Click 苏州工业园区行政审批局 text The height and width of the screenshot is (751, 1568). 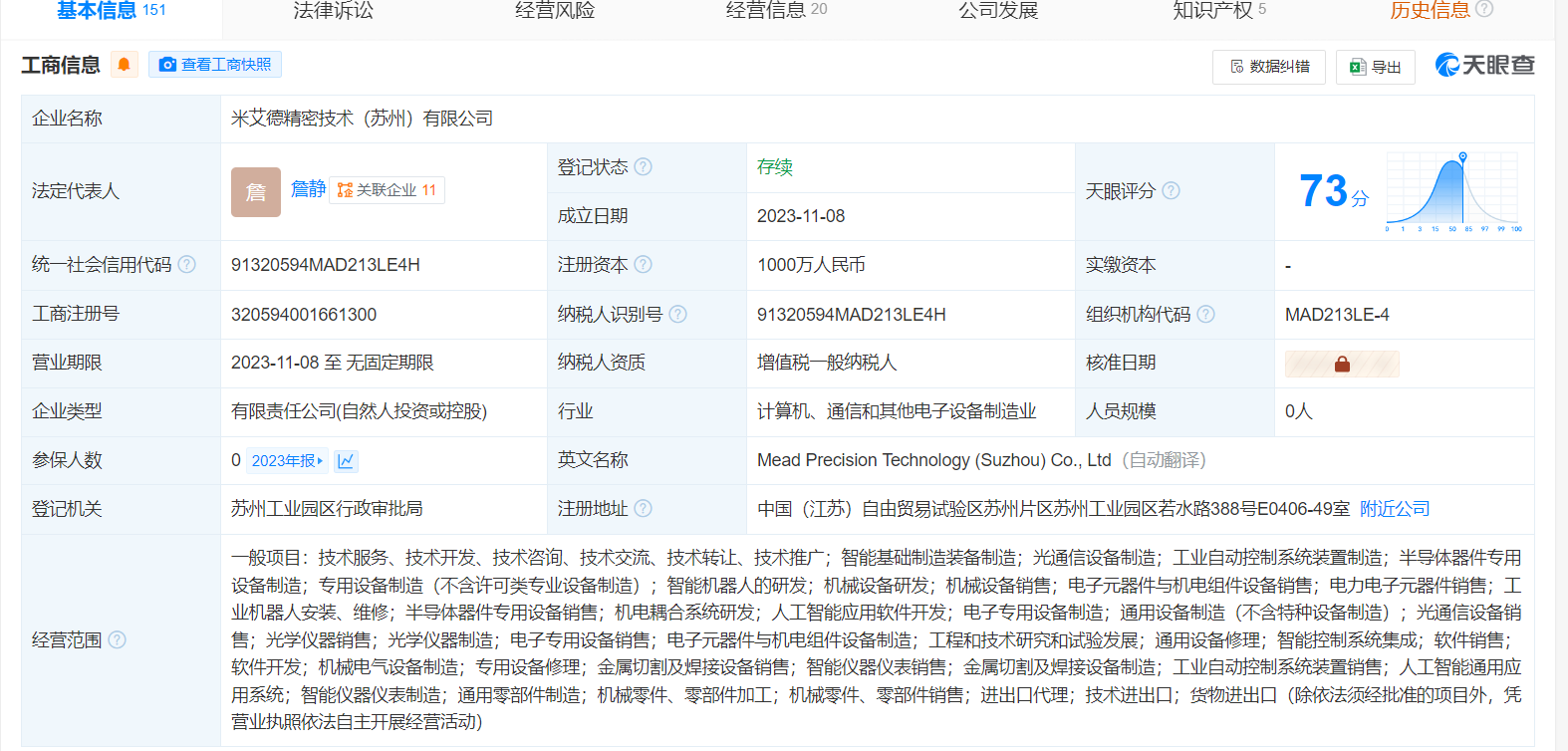click(327, 509)
